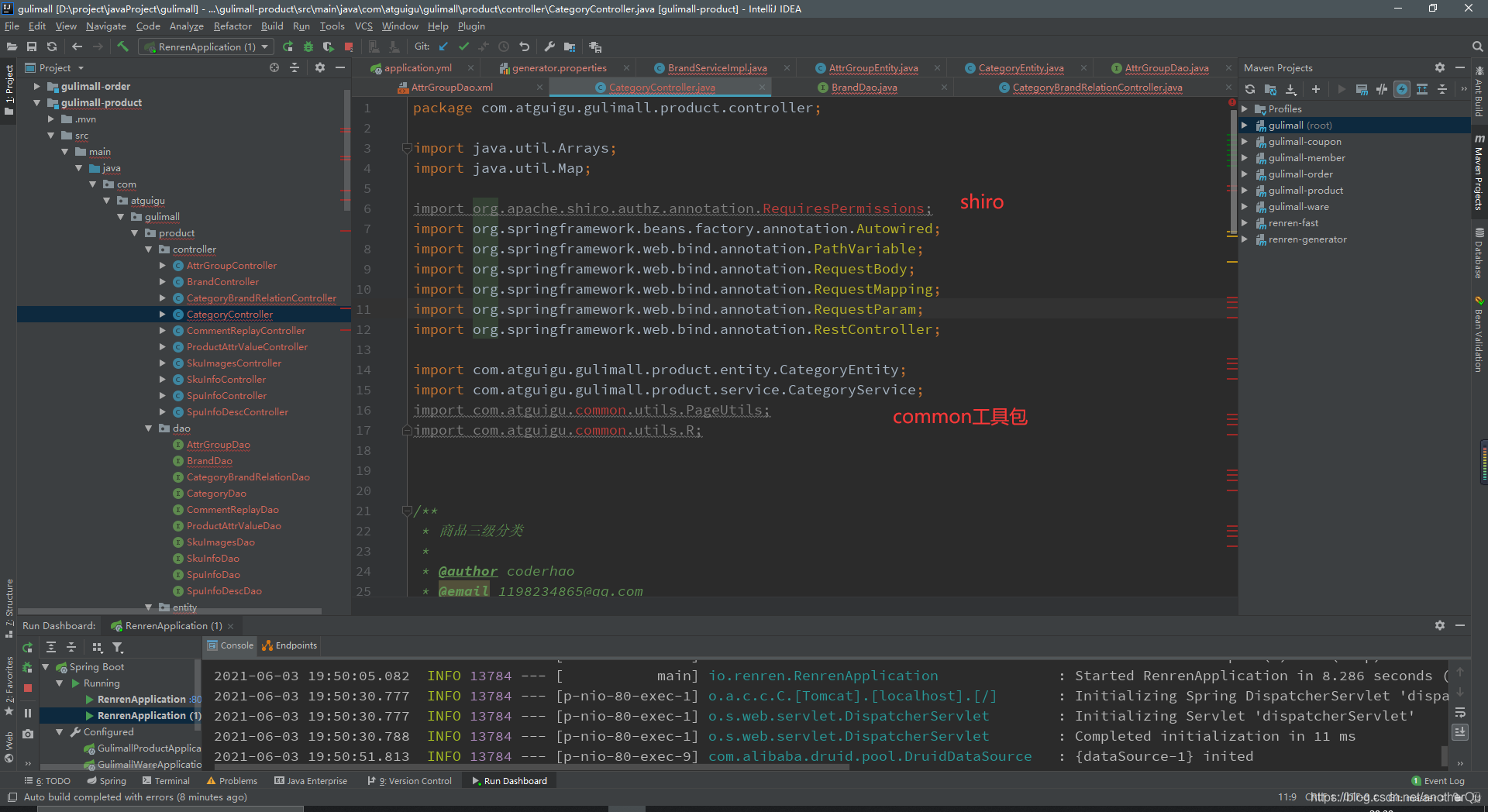Toggle soft-wrap in console toolbar
Image resolution: width=1488 pixels, height=812 pixels.
pyautogui.click(x=1460, y=713)
